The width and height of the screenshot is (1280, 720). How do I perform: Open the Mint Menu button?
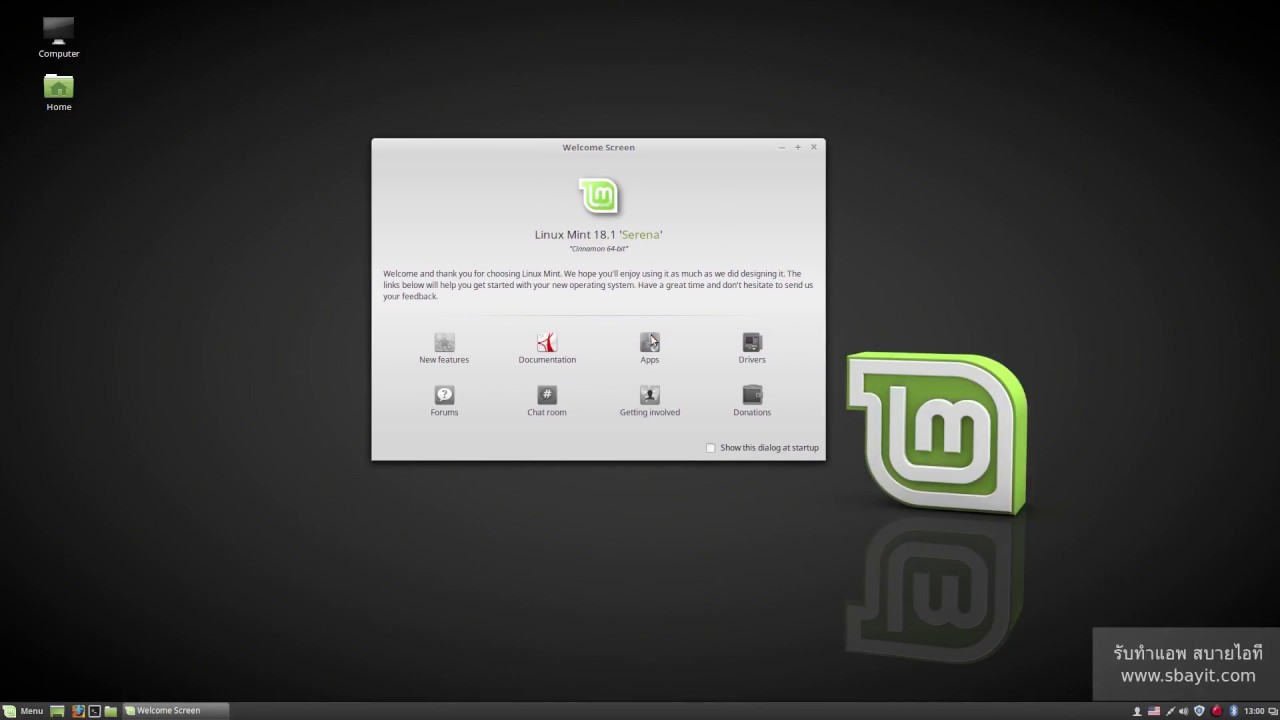23,711
